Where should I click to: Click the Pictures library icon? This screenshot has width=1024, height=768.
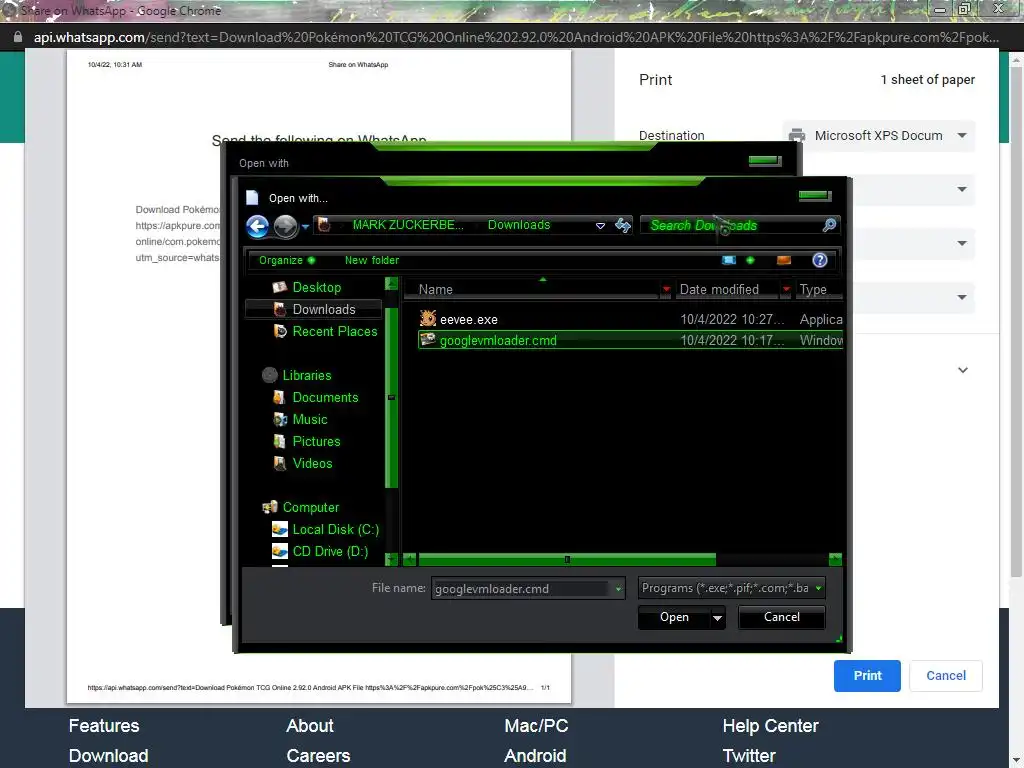[280, 441]
